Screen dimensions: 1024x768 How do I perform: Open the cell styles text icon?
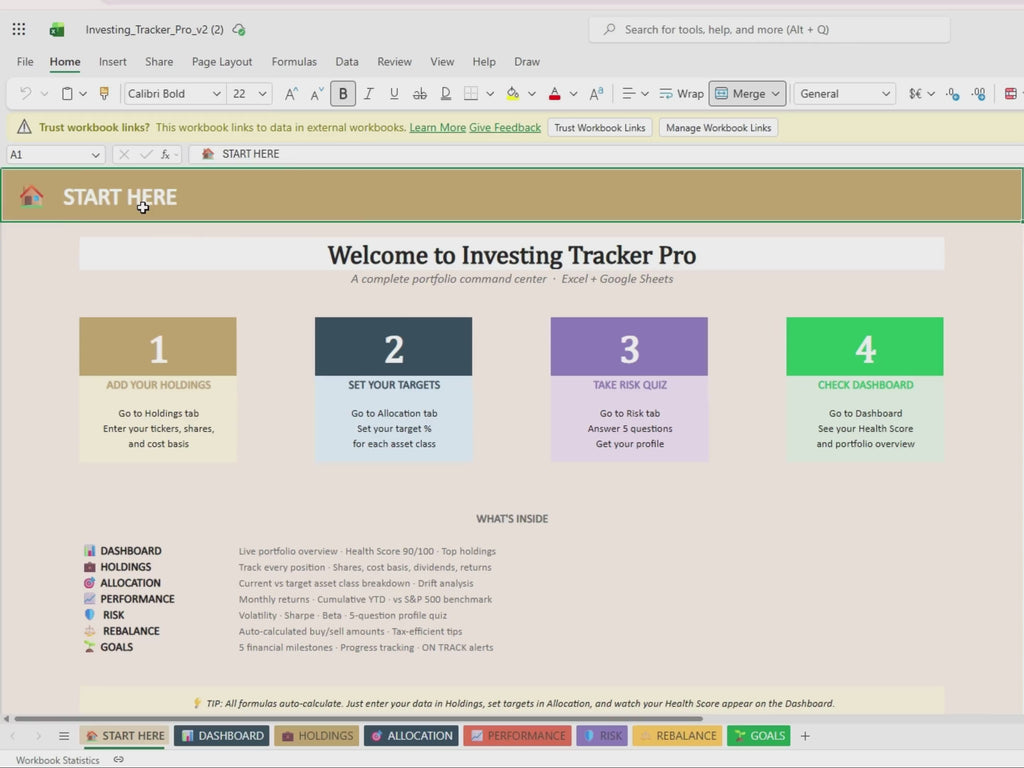596,93
